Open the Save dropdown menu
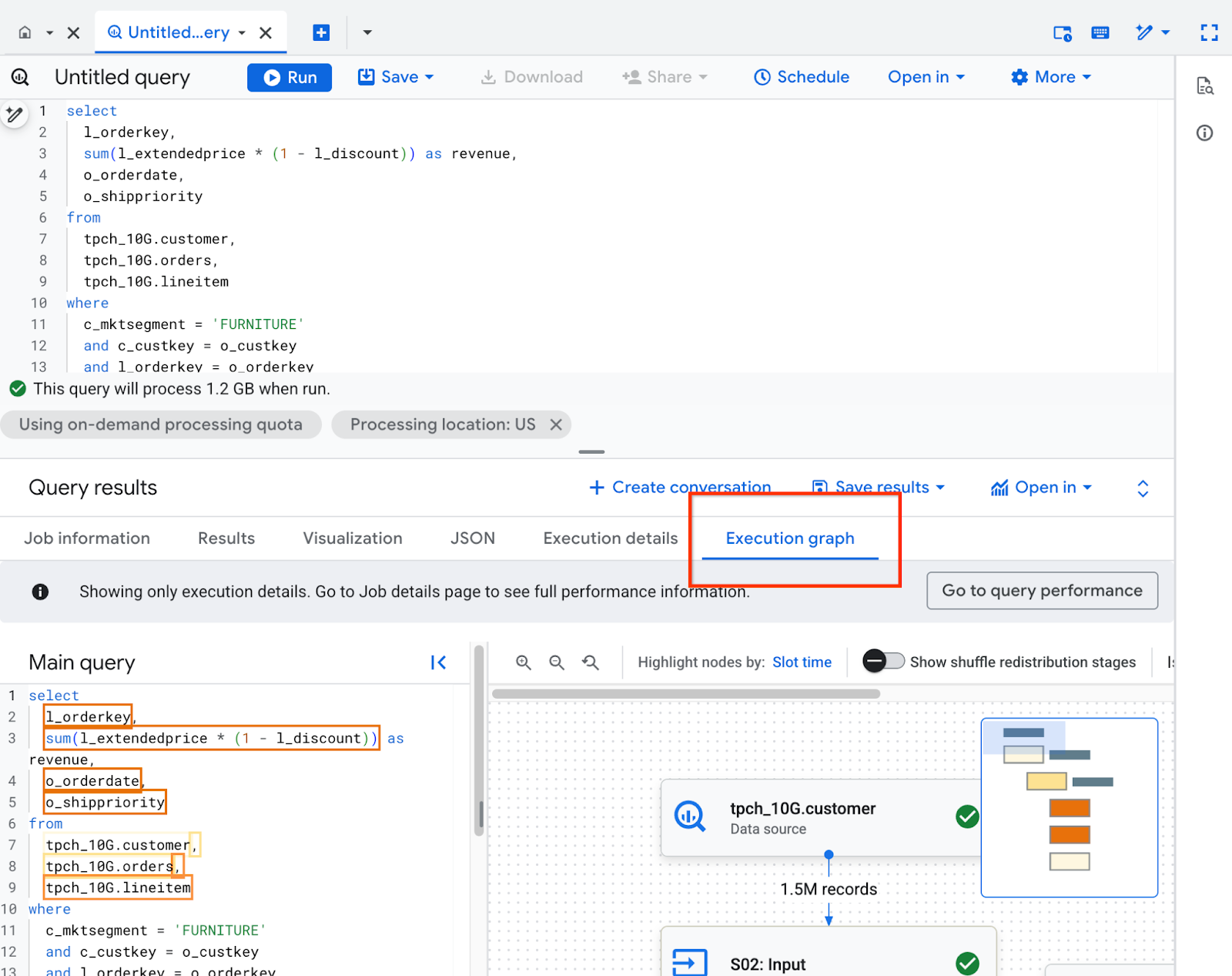The width and height of the screenshot is (1232, 976). [x=396, y=77]
